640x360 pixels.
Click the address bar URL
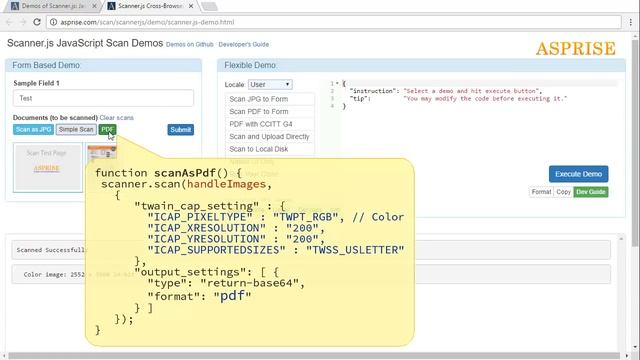pyautogui.click(x=147, y=22)
